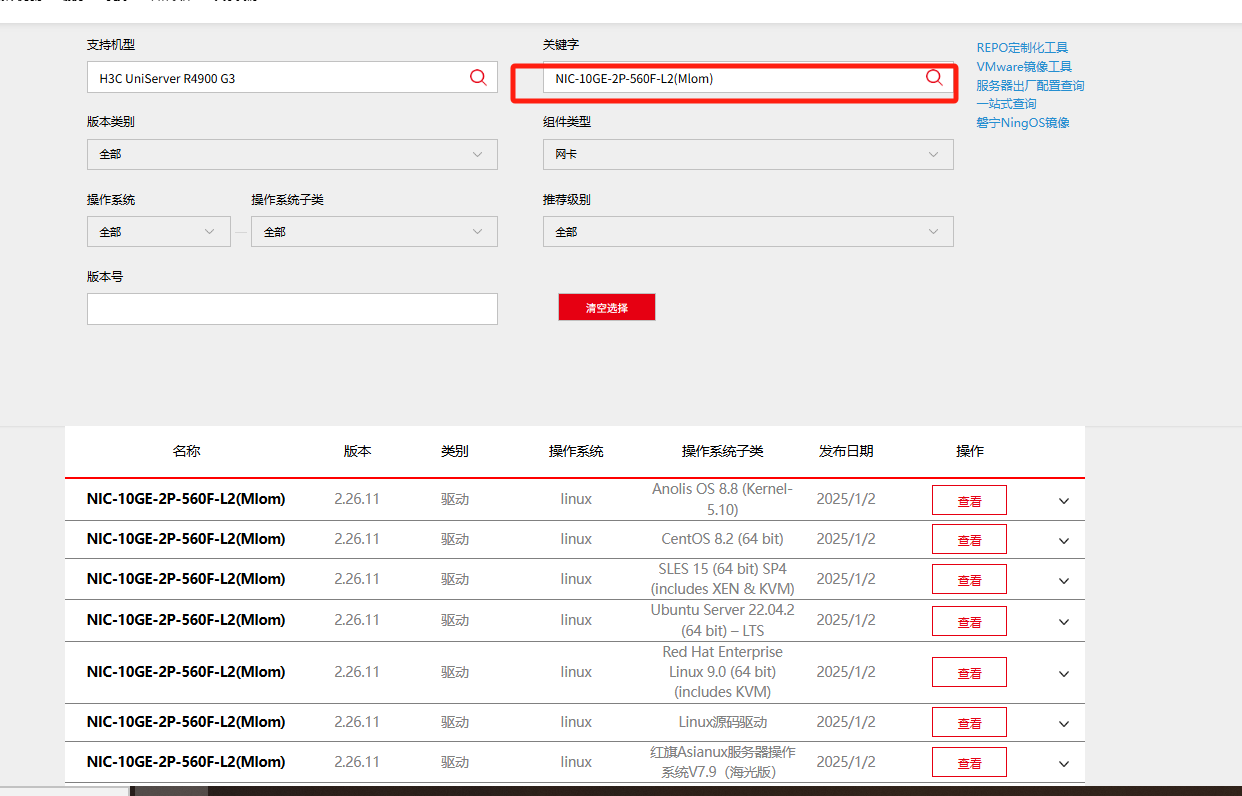Open the 操作系统子类 dropdown
The width and height of the screenshot is (1242, 796).
click(x=374, y=231)
